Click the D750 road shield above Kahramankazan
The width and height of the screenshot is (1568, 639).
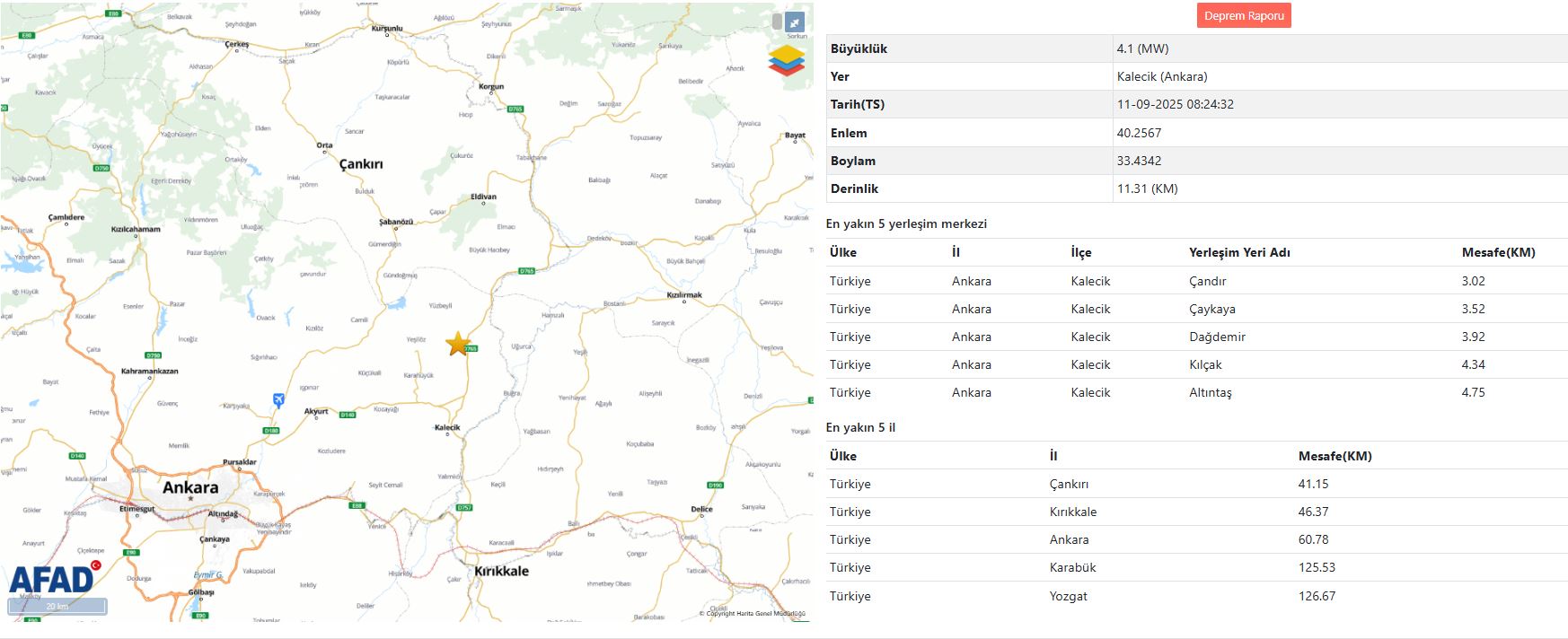(x=154, y=355)
